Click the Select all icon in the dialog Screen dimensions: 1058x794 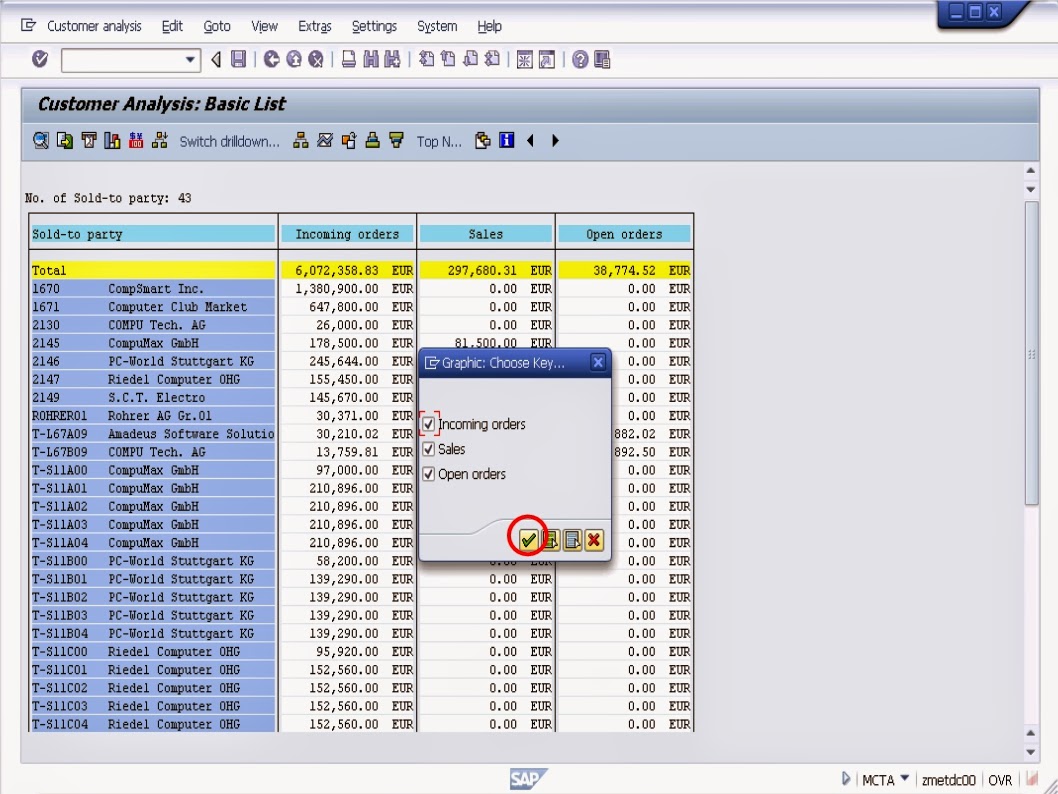pyautogui.click(x=551, y=540)
